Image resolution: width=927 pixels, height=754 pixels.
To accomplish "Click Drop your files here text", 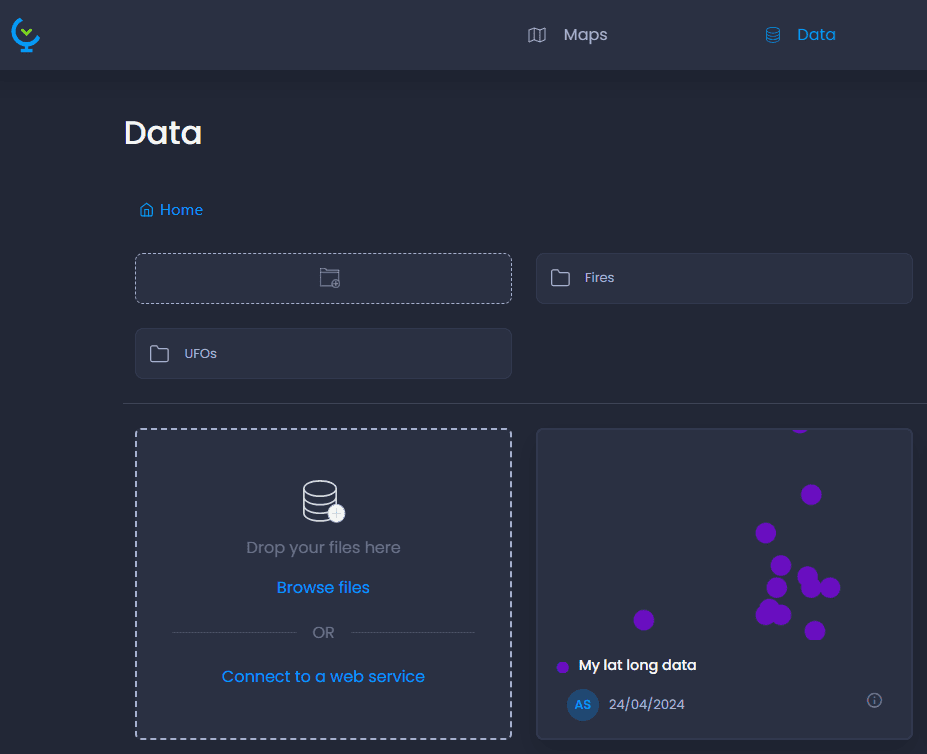I will 323,548.
